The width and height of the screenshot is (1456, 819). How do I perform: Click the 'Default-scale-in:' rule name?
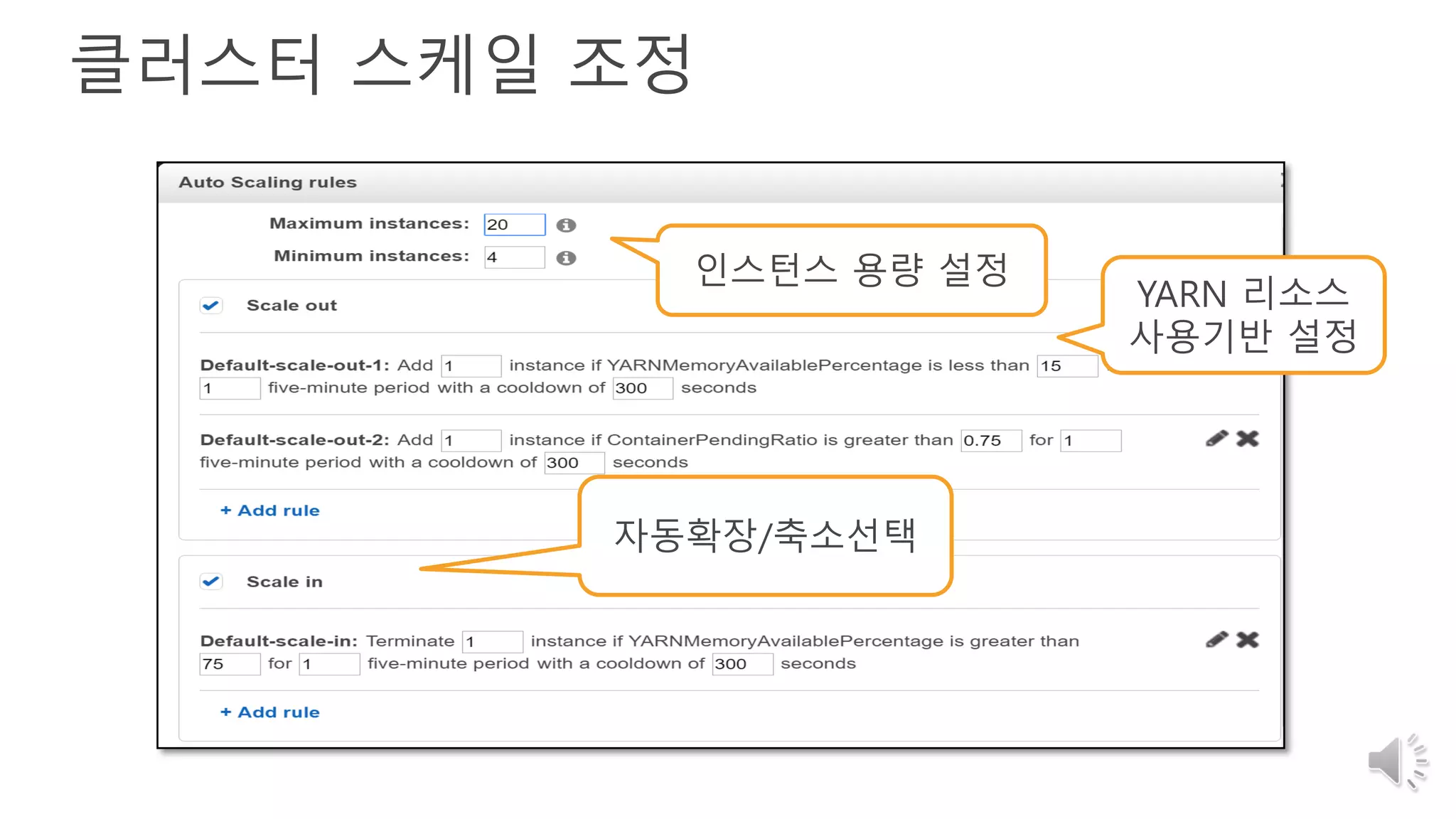click(x=279, y=641)
